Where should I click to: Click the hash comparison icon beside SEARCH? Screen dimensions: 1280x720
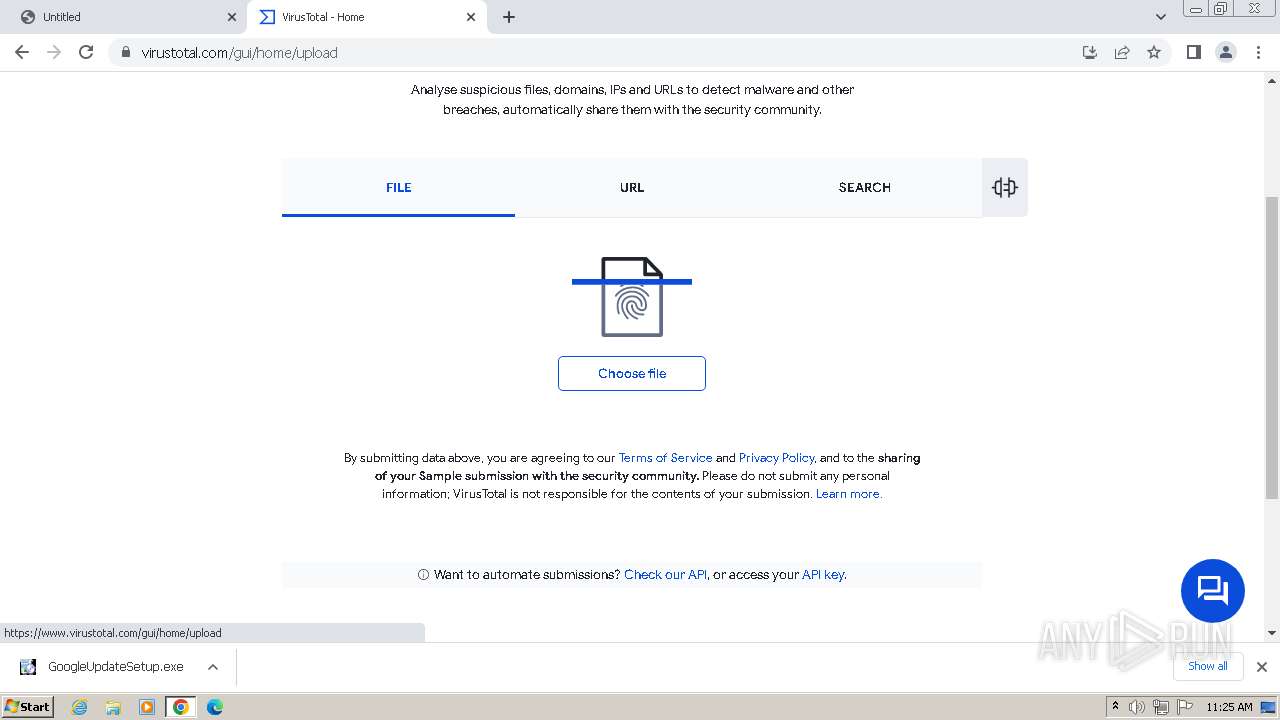coord(1005,187)
